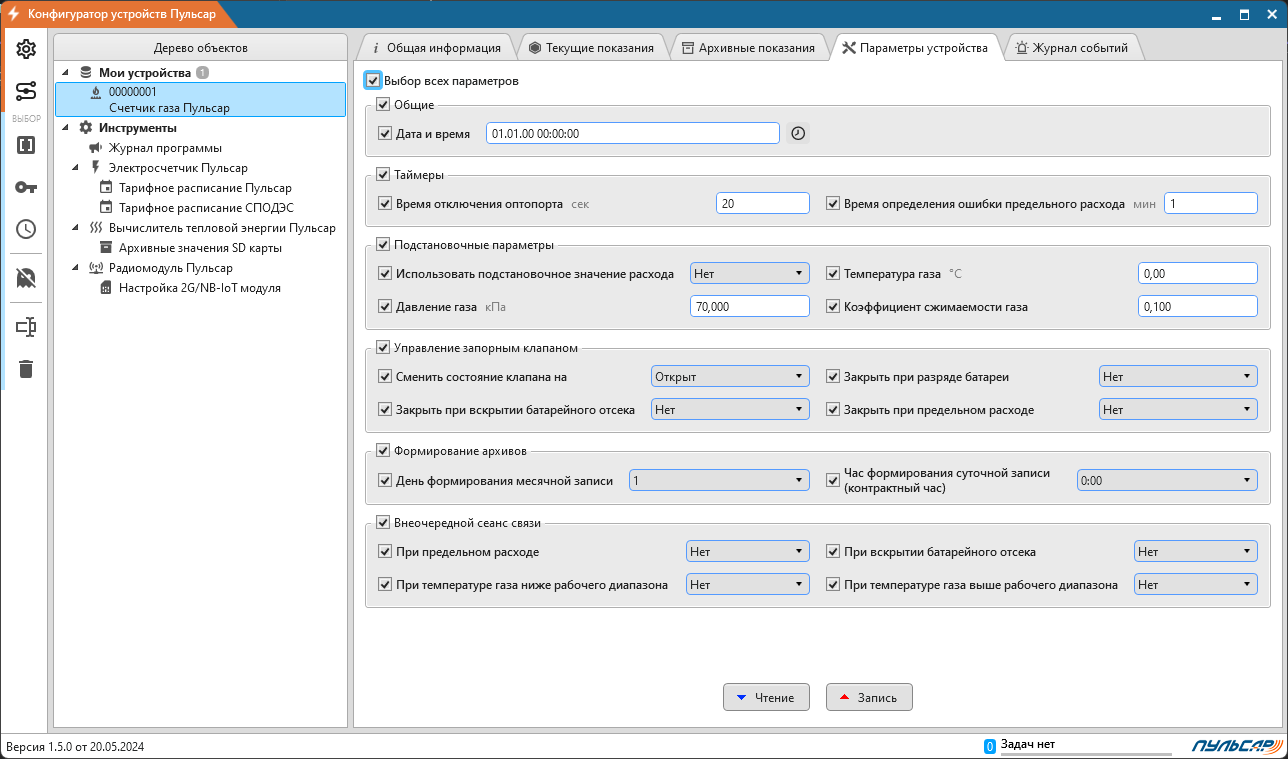Toggle Выбор всех параметров checkbox
Screen dimensions: 1288x759
point(373,81)
